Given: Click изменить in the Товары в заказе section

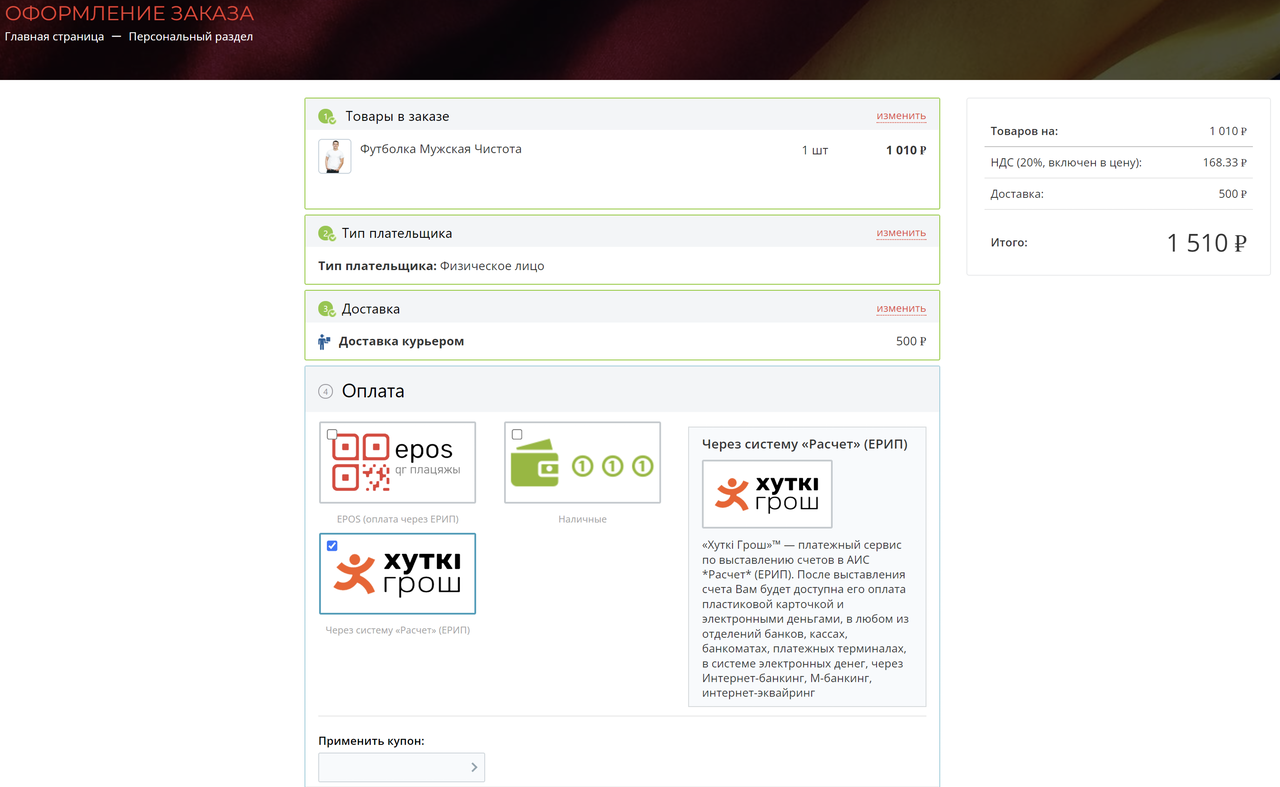Looking at the screenshot, I should click(901, 116).
